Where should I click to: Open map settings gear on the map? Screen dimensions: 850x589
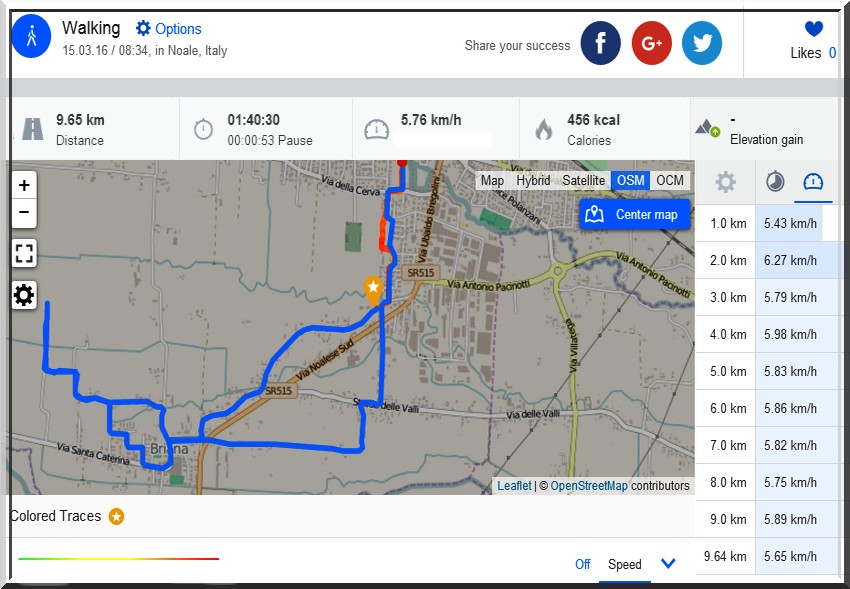pos(24,295)
